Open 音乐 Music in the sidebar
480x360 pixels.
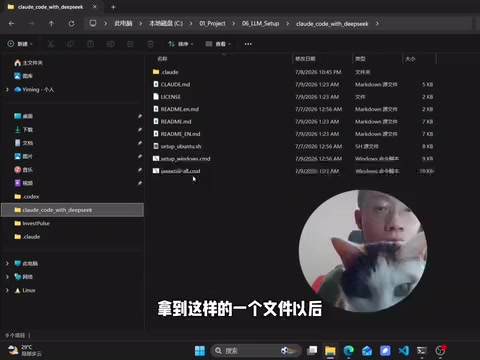coord(23,169)
